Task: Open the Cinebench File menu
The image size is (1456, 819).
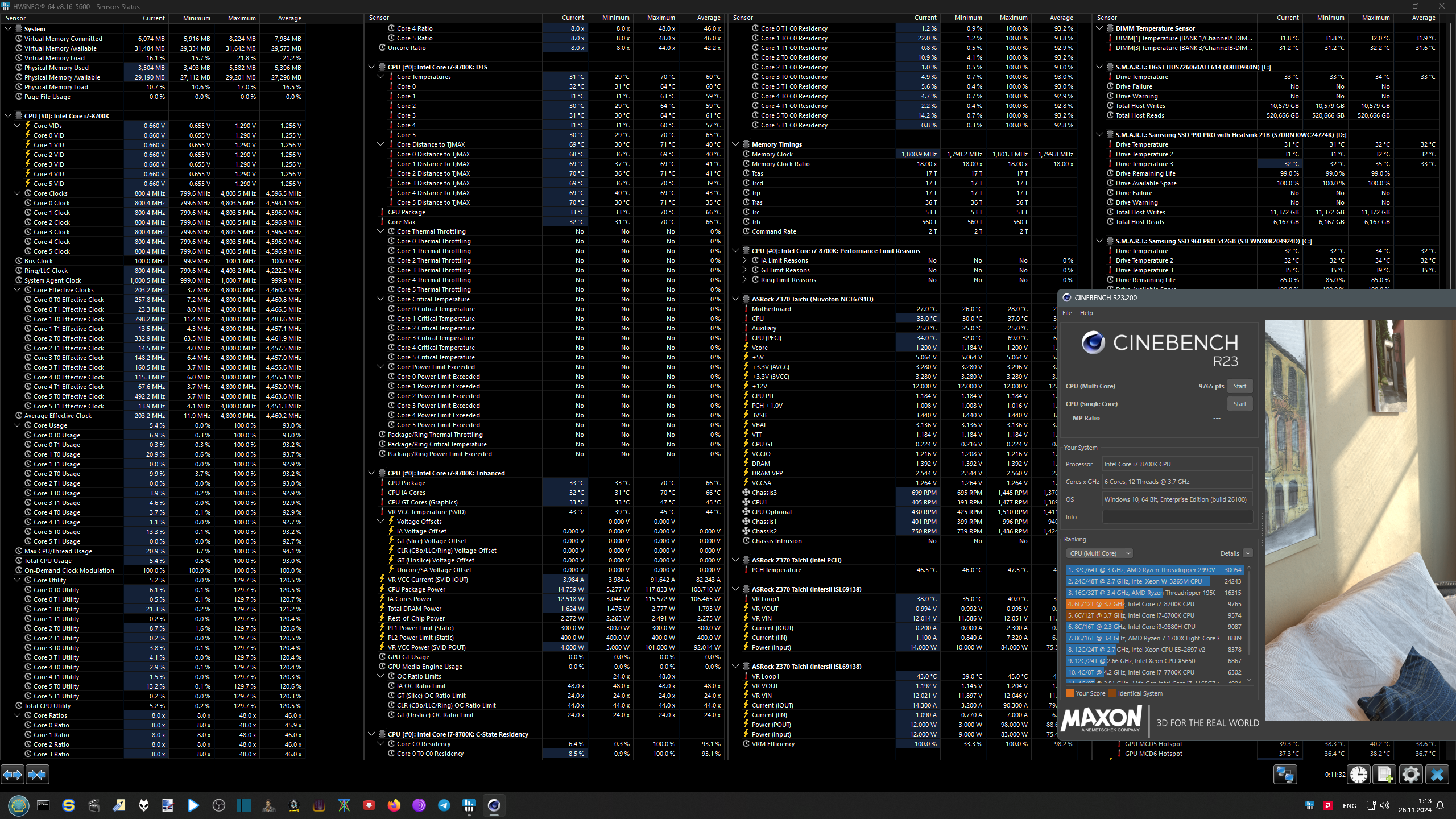Action: pos(1067,313)
